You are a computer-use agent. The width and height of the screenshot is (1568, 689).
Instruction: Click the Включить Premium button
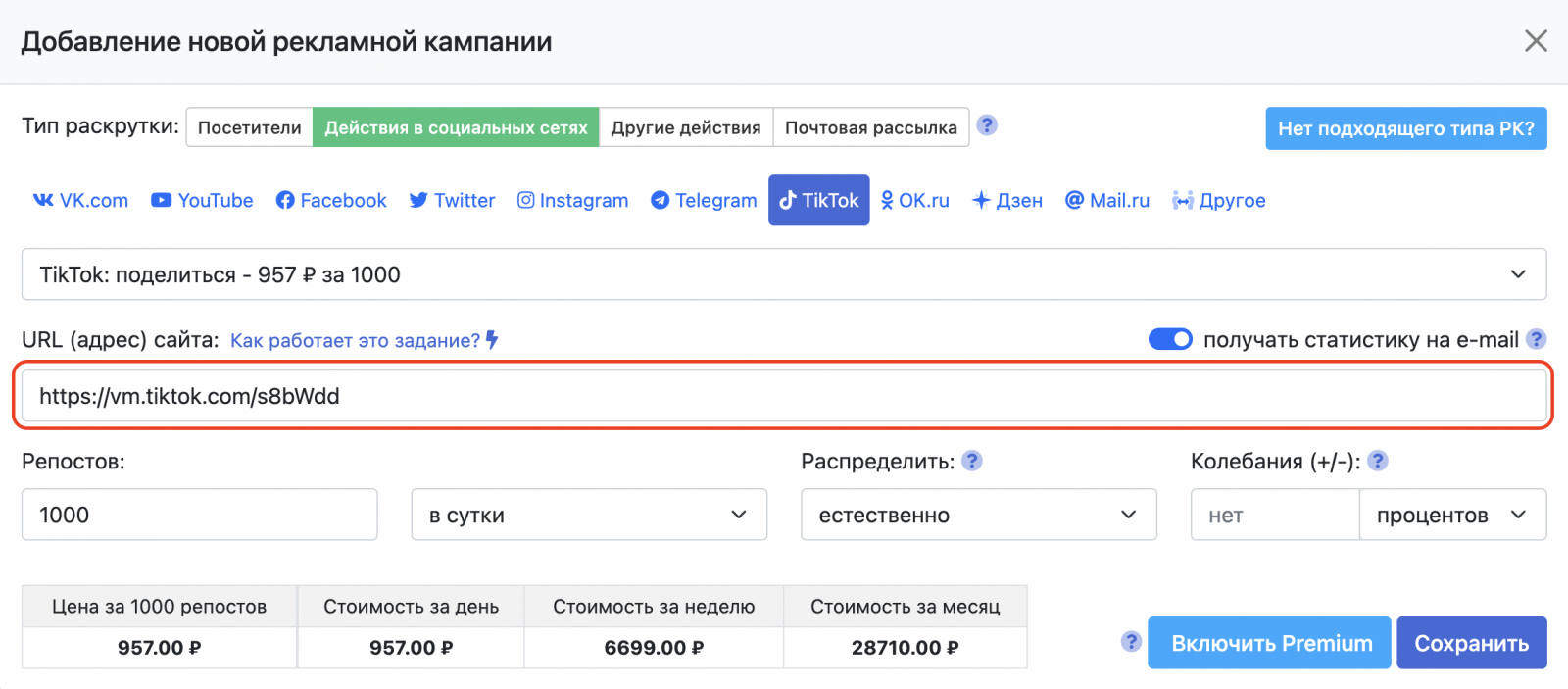tap(1269, 643)
